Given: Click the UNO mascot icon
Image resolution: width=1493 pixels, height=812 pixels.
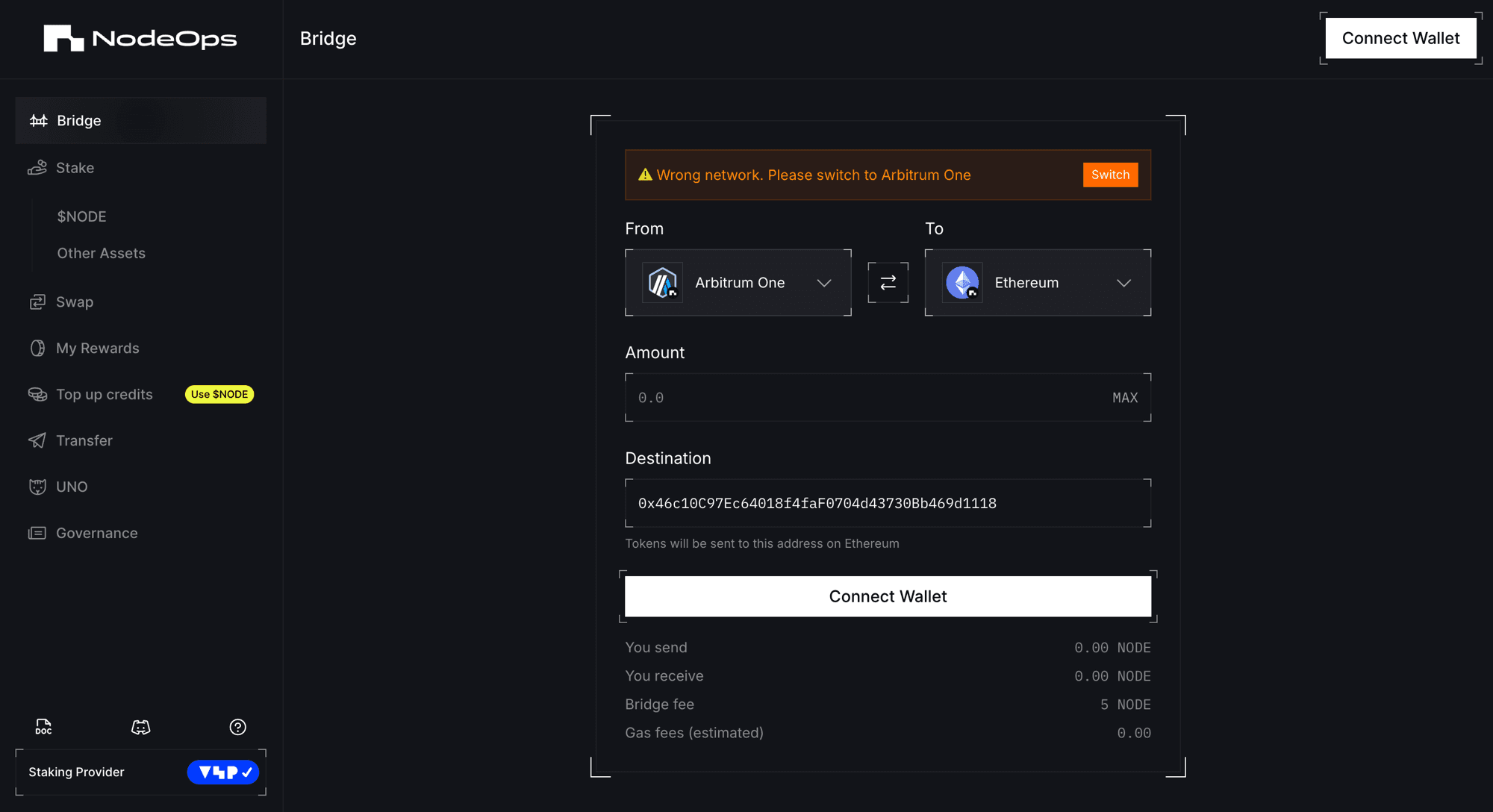Looking at the screenshot, I should pyautogui.click(x=37, y=487).
